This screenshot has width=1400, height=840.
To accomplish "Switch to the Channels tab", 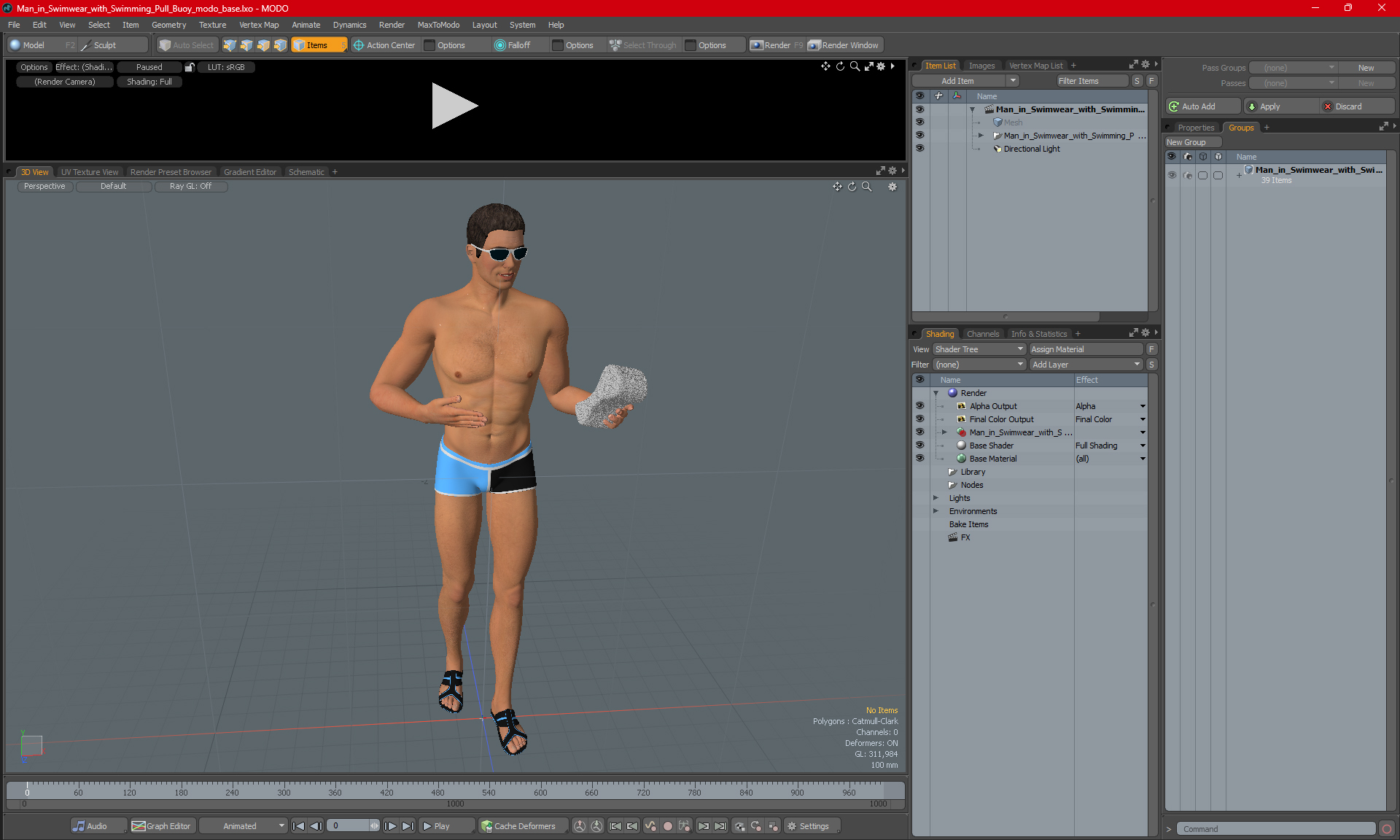I will [982, 334].
